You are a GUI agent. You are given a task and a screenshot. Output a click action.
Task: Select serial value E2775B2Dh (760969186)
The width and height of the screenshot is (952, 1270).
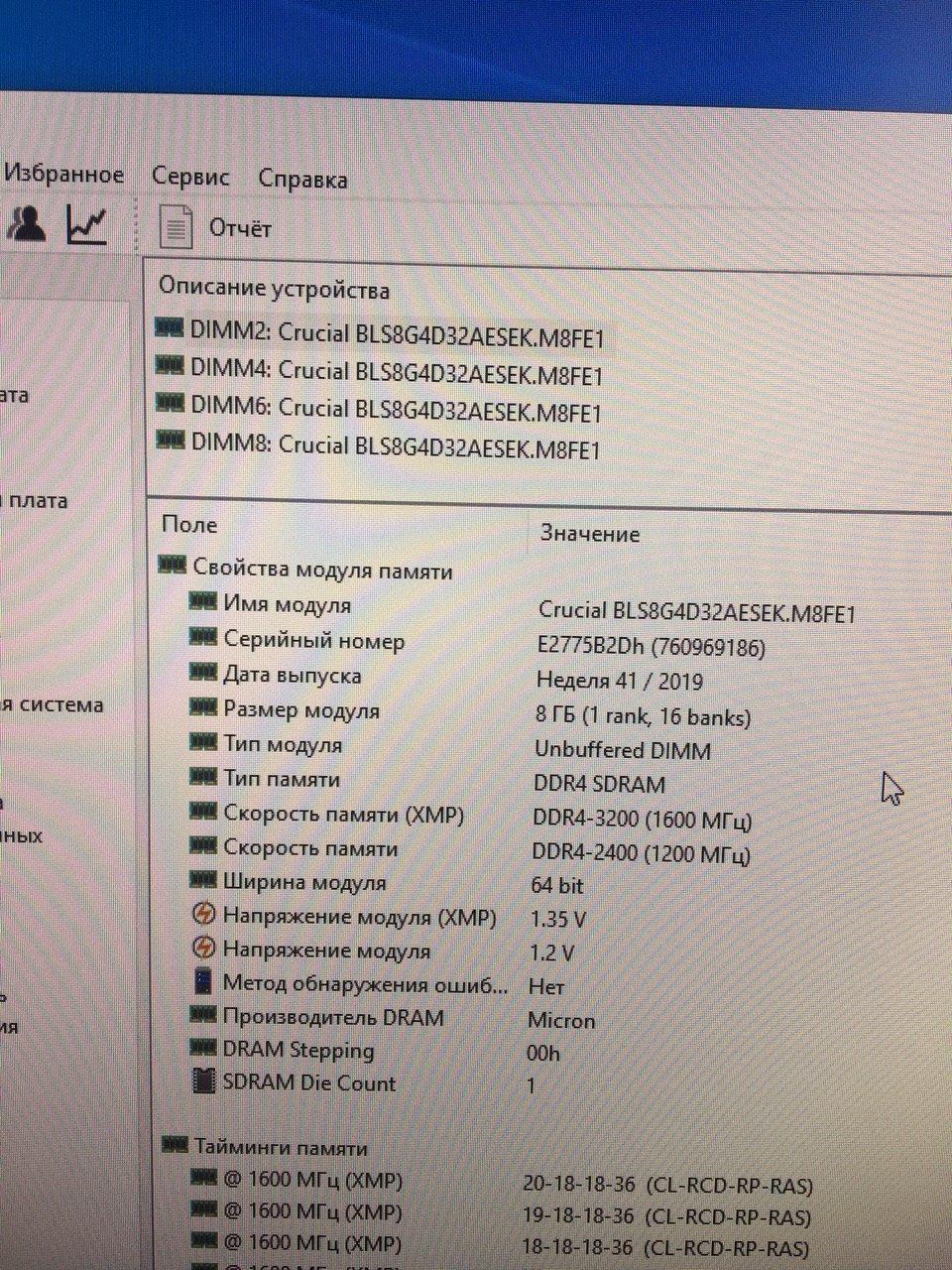652,647
